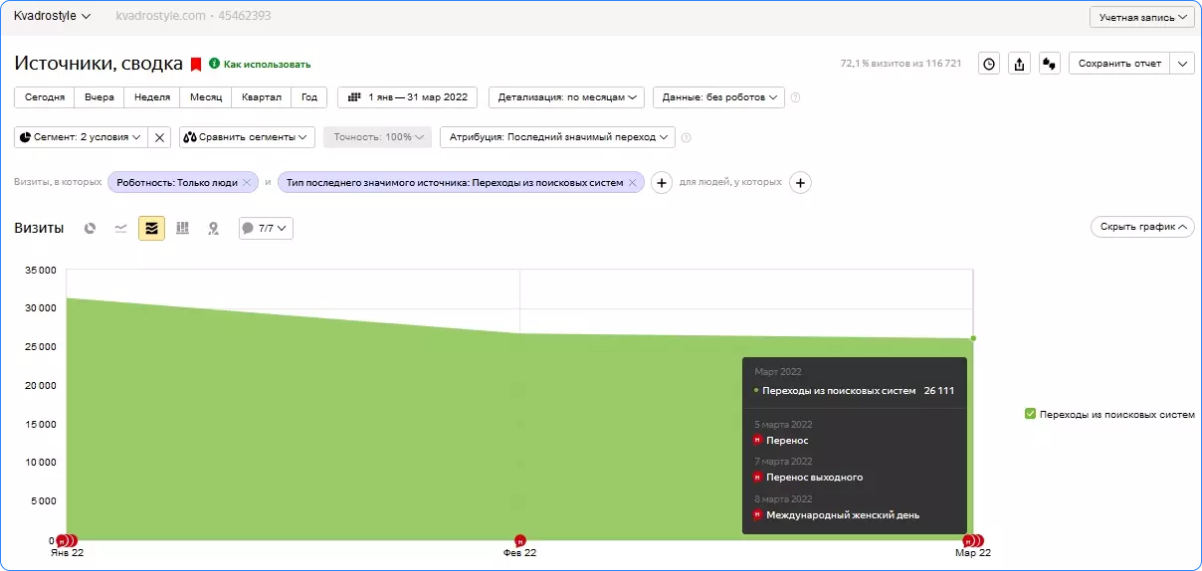The width and height of the screenshot is (1202, 571).
Task: Switch to the line chart view icon
Action: 121,228
